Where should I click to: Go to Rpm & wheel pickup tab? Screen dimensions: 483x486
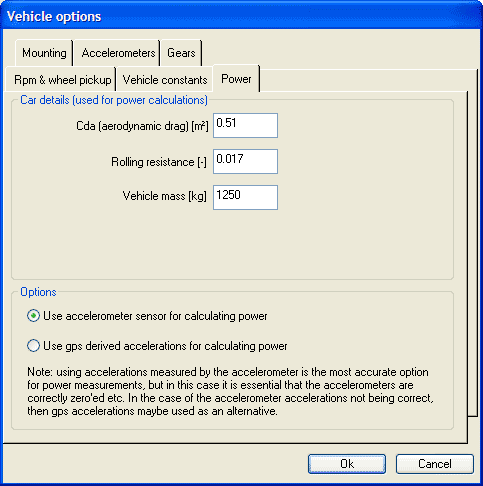point(62,80)
